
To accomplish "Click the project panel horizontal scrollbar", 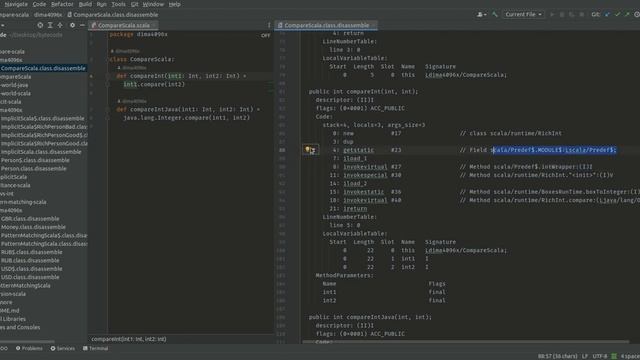I will pos(27,342).
